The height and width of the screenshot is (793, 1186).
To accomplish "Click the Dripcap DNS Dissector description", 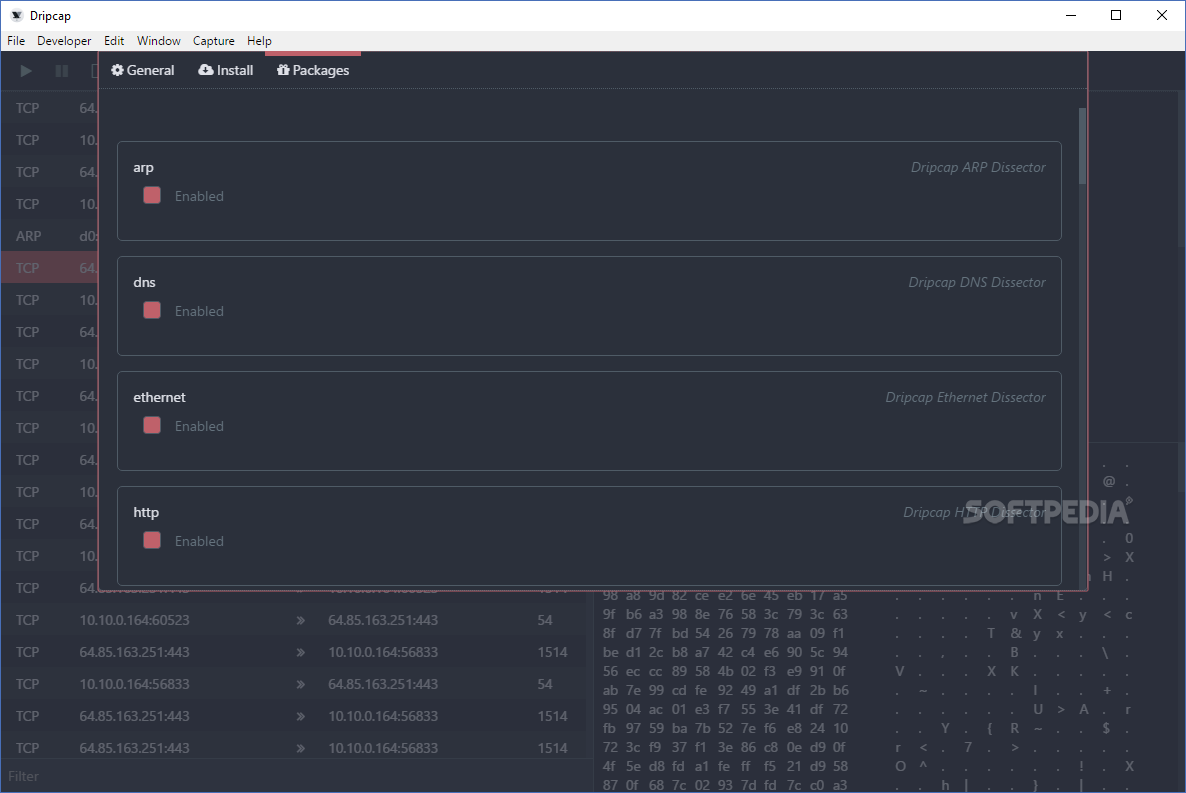I will tap(976, 282).
